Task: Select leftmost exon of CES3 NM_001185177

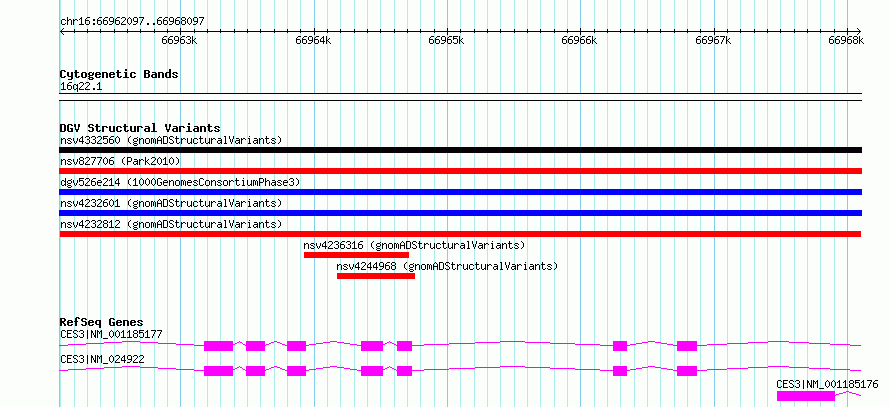Action: pyautogui.click(x=219, y=346)
